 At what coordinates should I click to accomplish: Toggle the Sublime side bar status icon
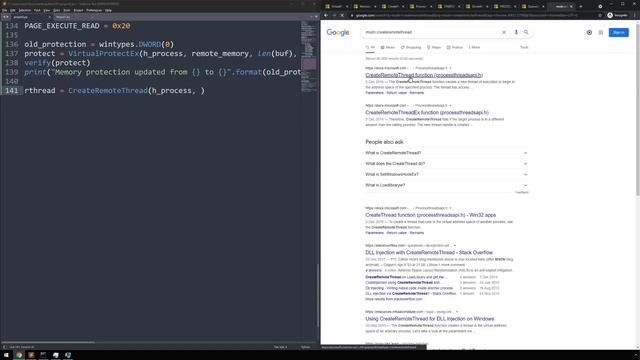[x=5, y=347]
